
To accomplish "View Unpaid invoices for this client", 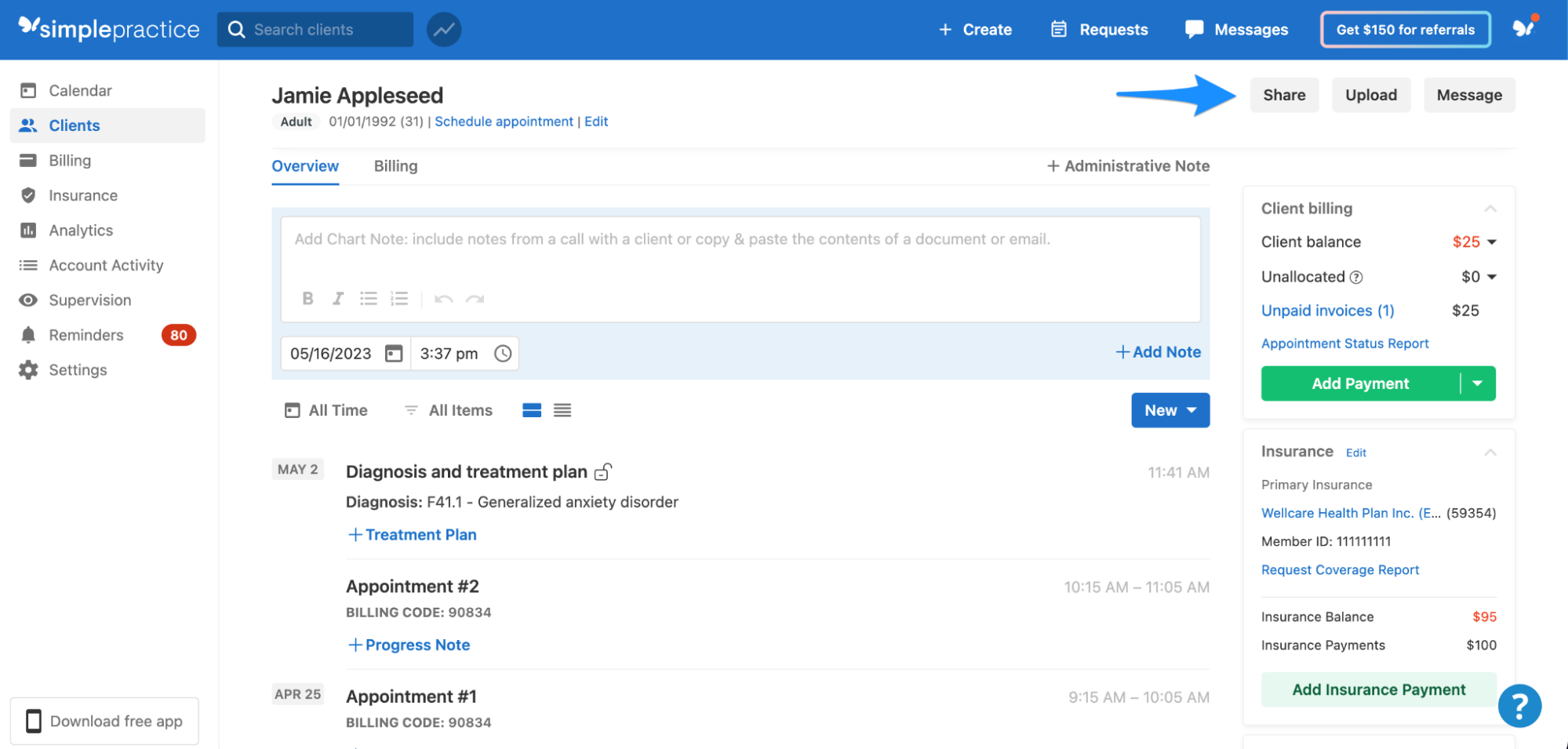I will tap(1327, 310).
